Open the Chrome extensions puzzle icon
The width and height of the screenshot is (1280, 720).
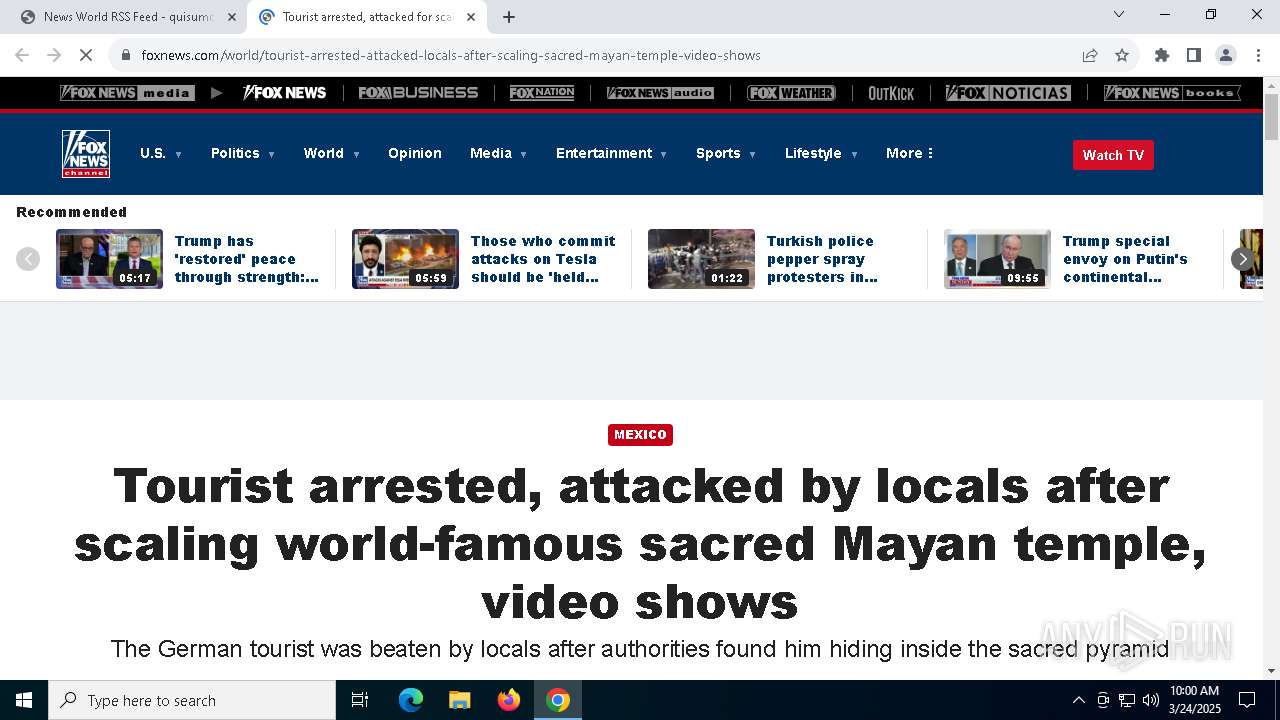(x=1162, y=55)
